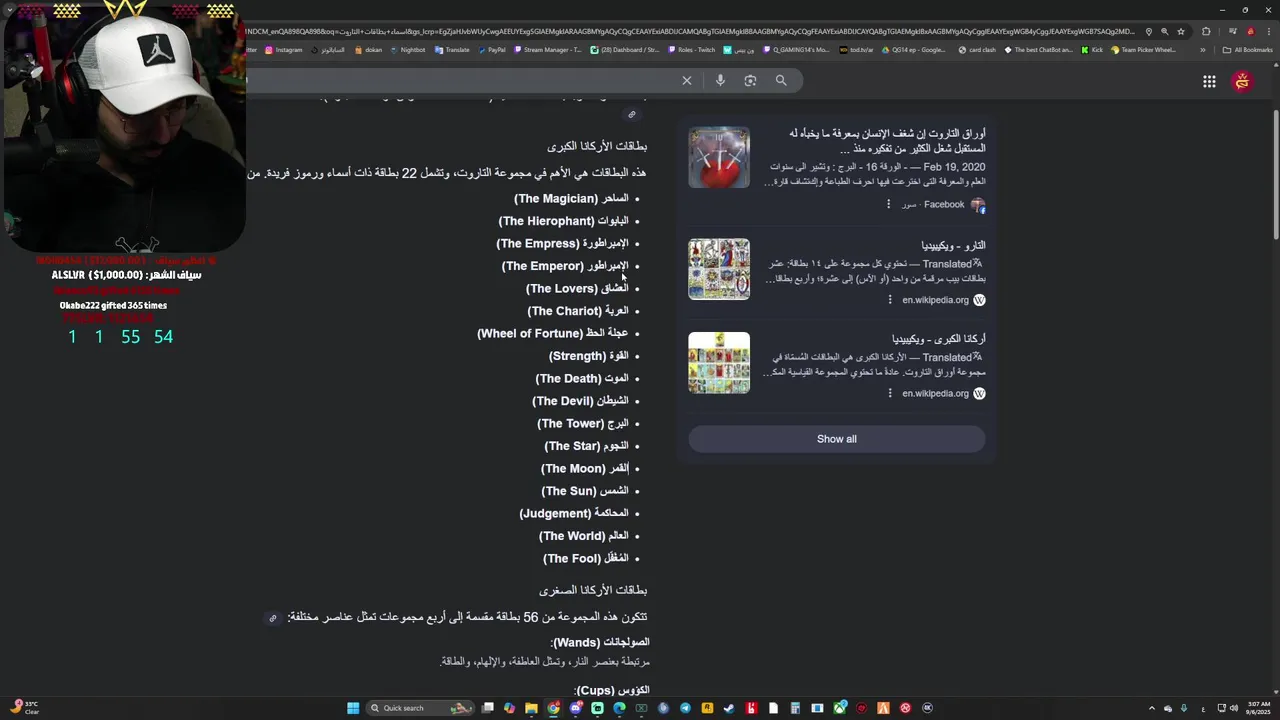Open Discord from the taskbar

pos(575,708)
